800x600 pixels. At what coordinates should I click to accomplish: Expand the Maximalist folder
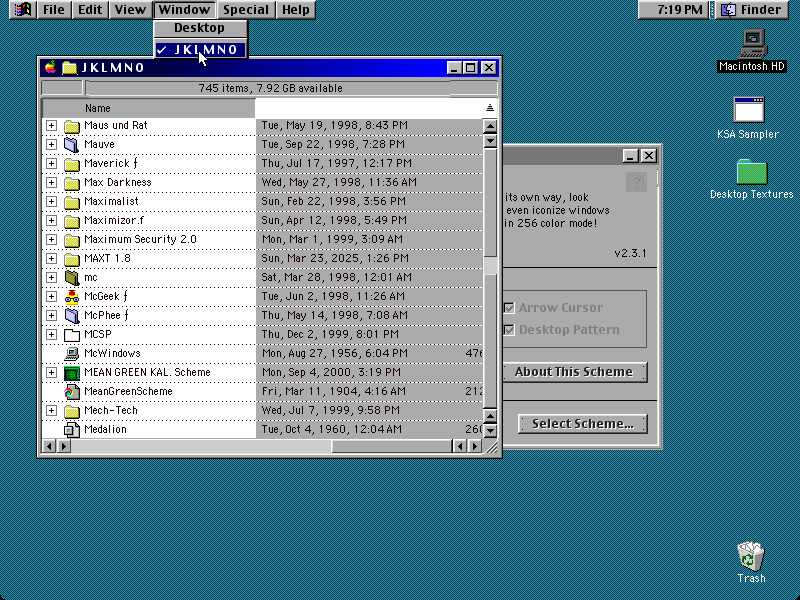coord(51,202)
